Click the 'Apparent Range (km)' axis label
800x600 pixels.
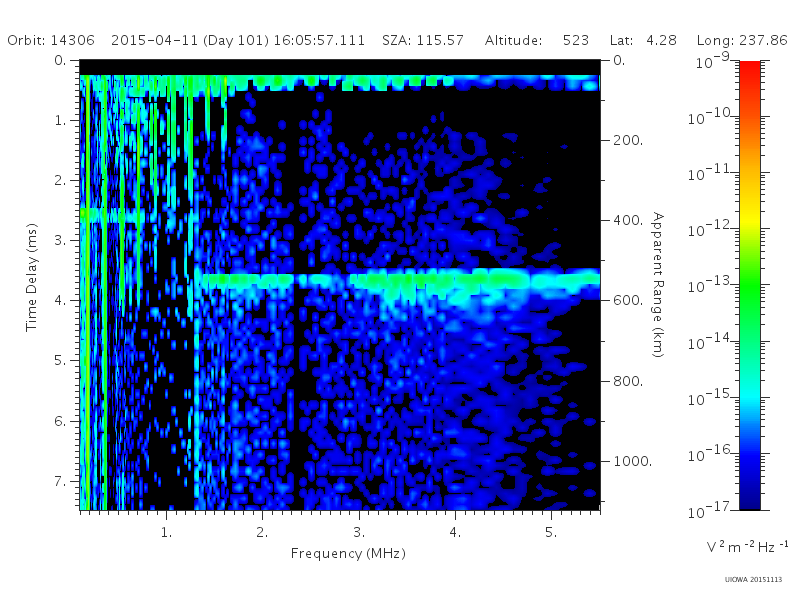click(x=658, y=285)
